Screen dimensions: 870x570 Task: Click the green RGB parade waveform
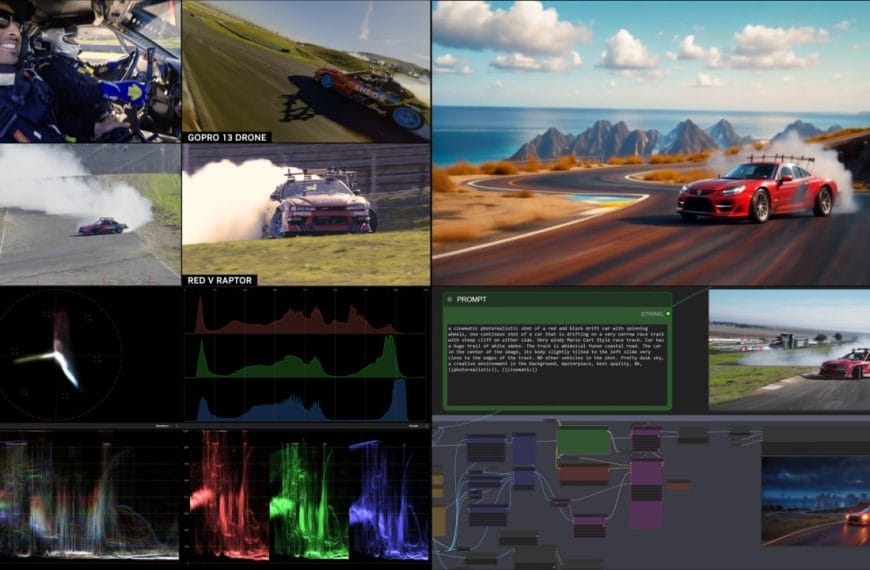point(309,498)
